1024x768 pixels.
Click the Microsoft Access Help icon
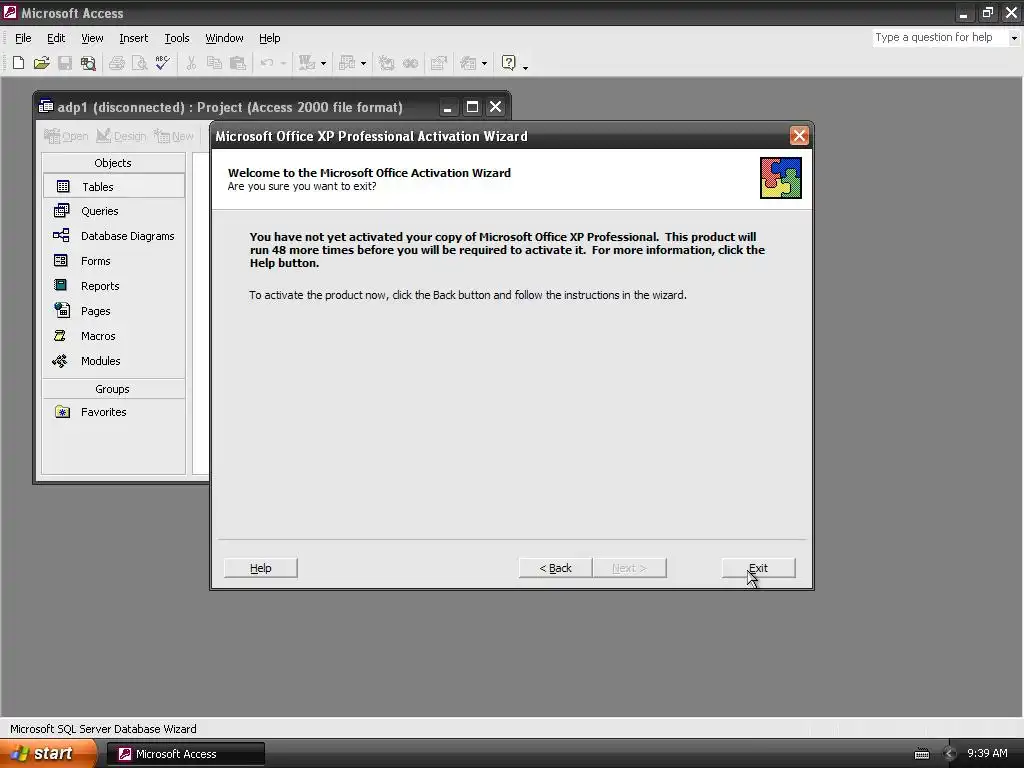point(509,63)
